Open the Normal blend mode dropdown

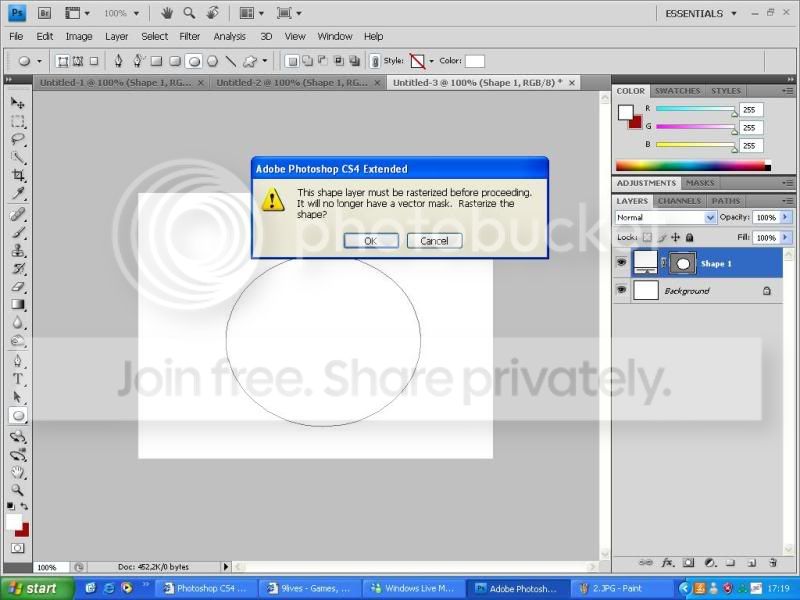point(665,217)
